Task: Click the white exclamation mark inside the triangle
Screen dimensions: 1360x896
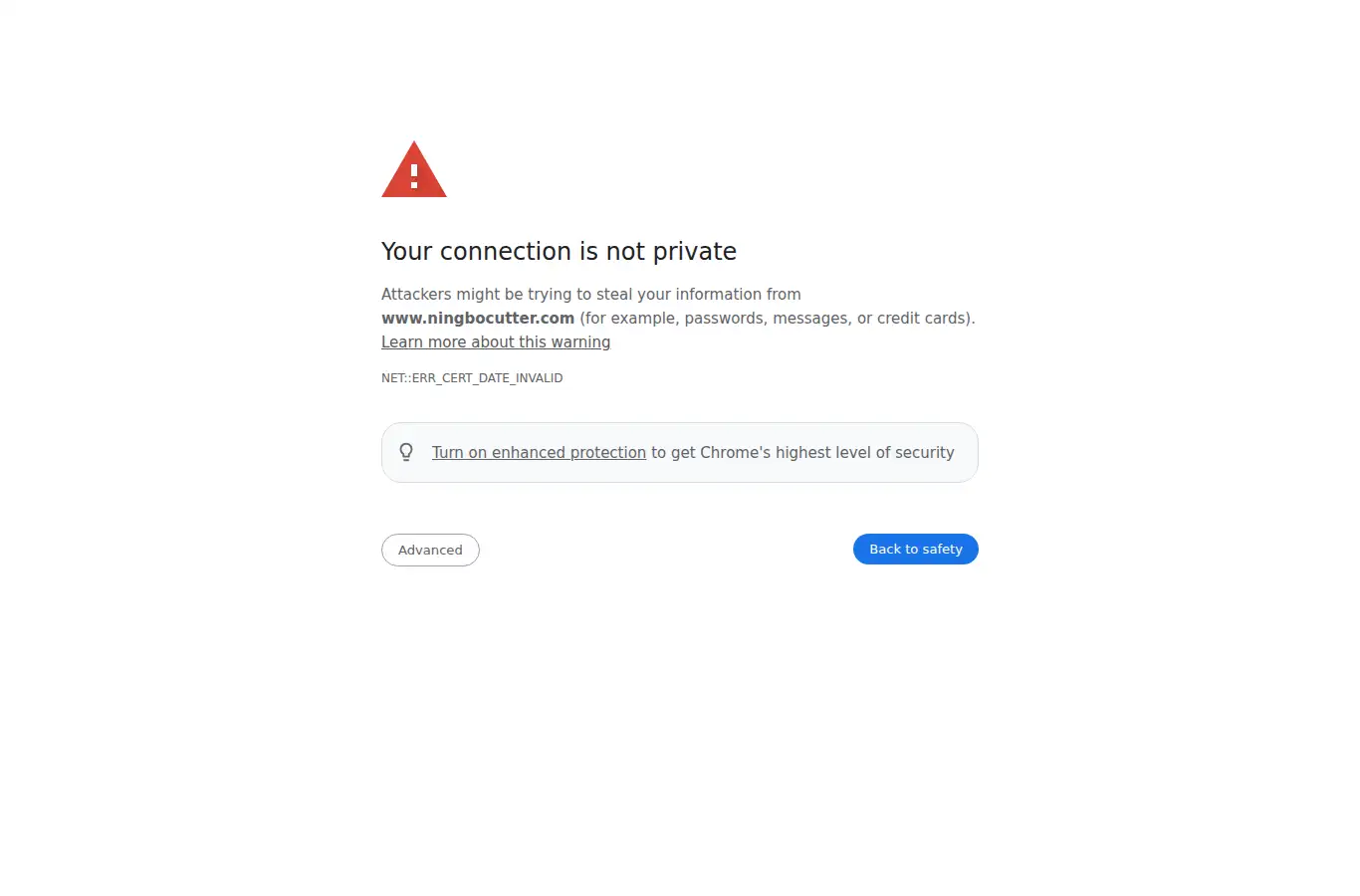Action: point(414,176)
